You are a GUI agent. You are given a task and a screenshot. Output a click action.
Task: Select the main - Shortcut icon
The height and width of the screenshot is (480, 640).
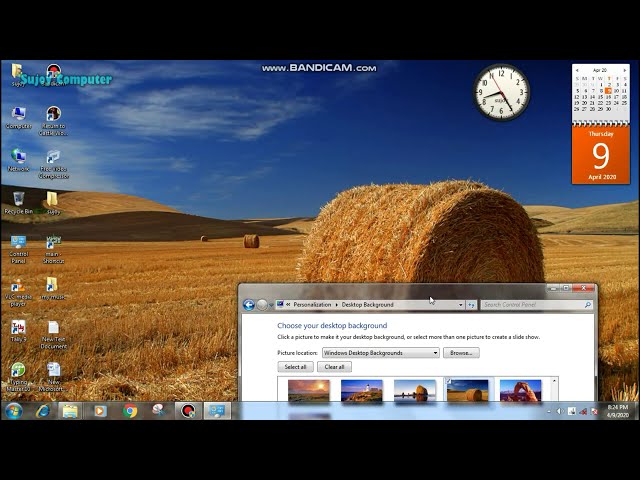[x=53, y=249]
